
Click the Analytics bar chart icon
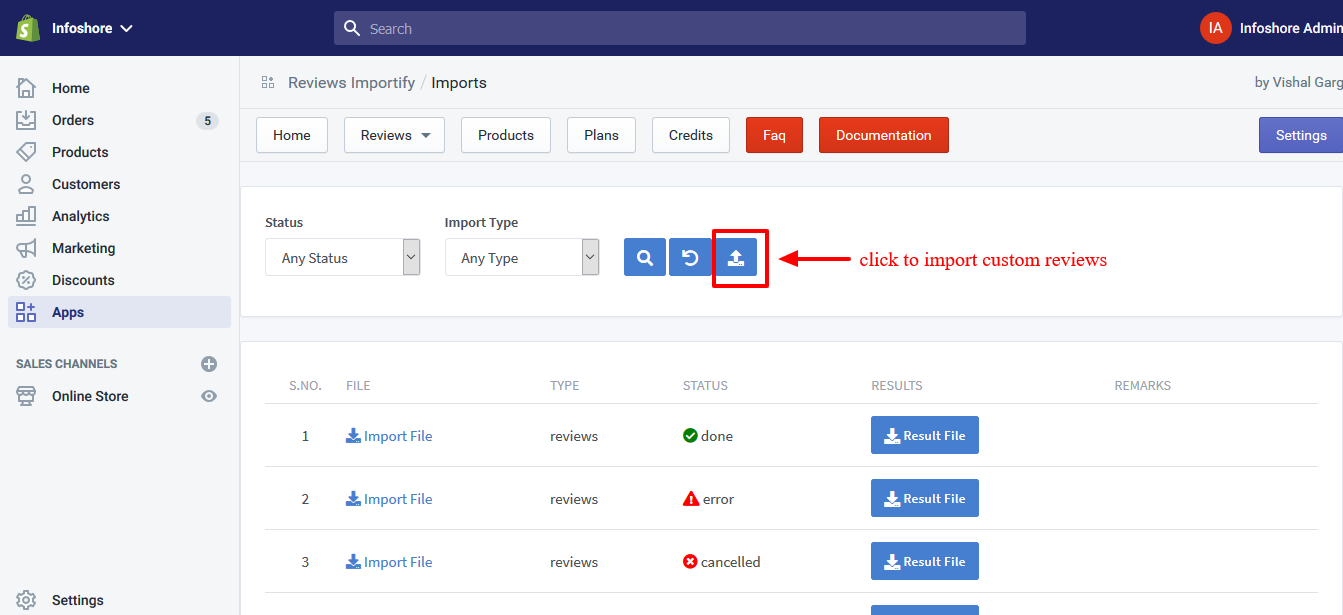coord(26,216)
